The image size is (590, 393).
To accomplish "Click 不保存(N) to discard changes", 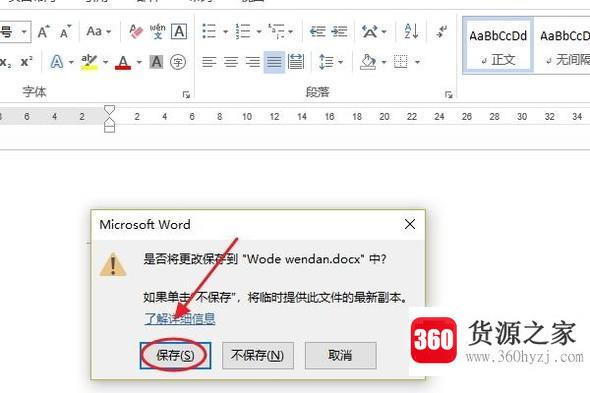I will 258,355.
